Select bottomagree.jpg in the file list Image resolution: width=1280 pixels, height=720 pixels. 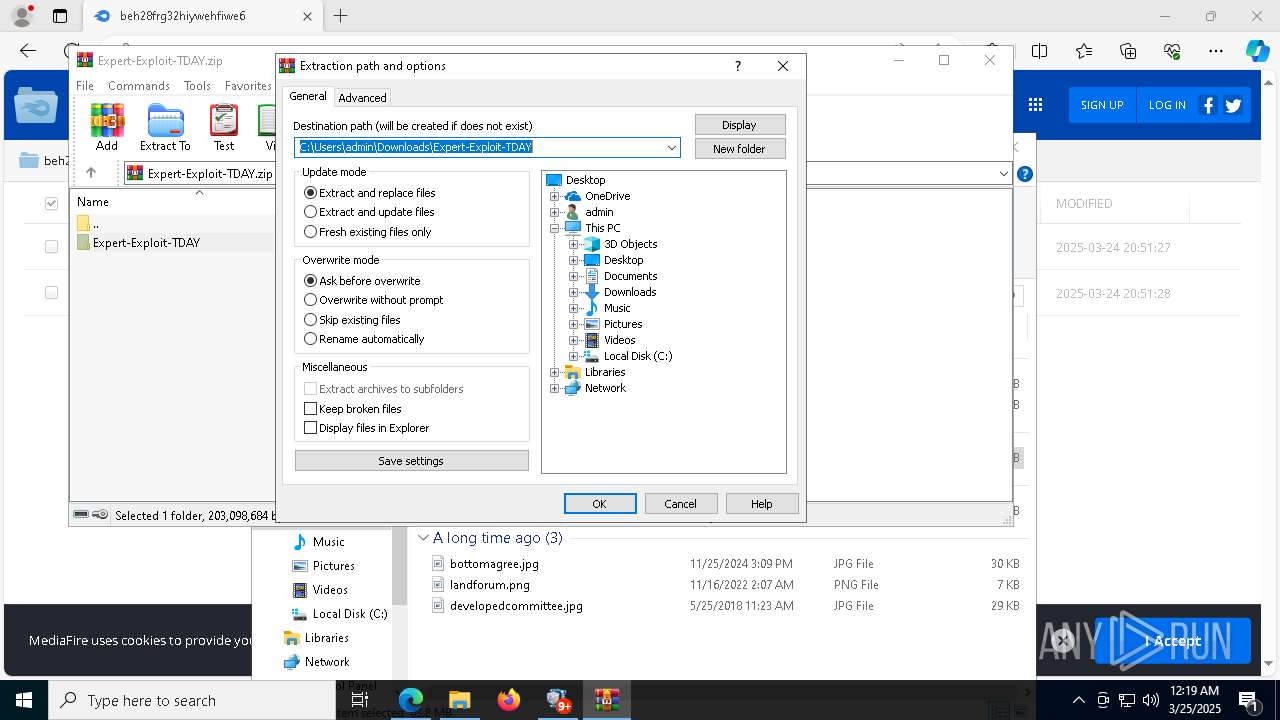[x=494, y=564]
